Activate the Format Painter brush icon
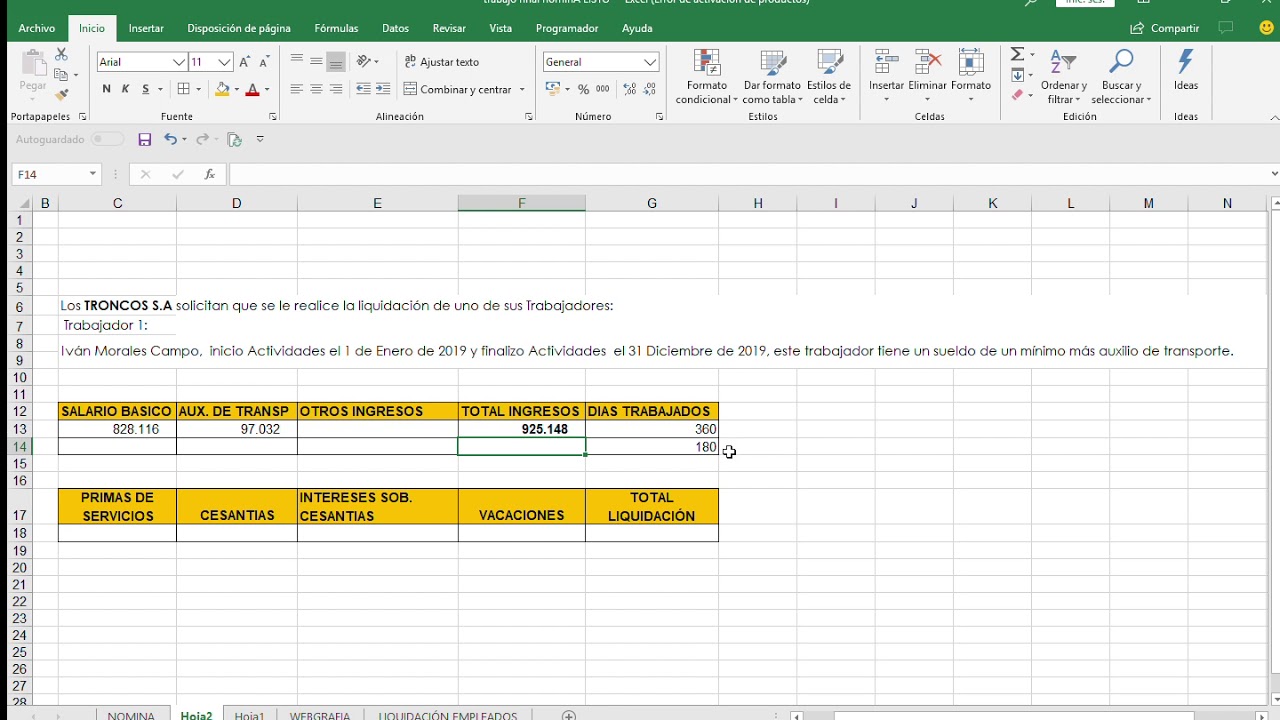Screen dimensions: 1280x720 tap(61, 95)
